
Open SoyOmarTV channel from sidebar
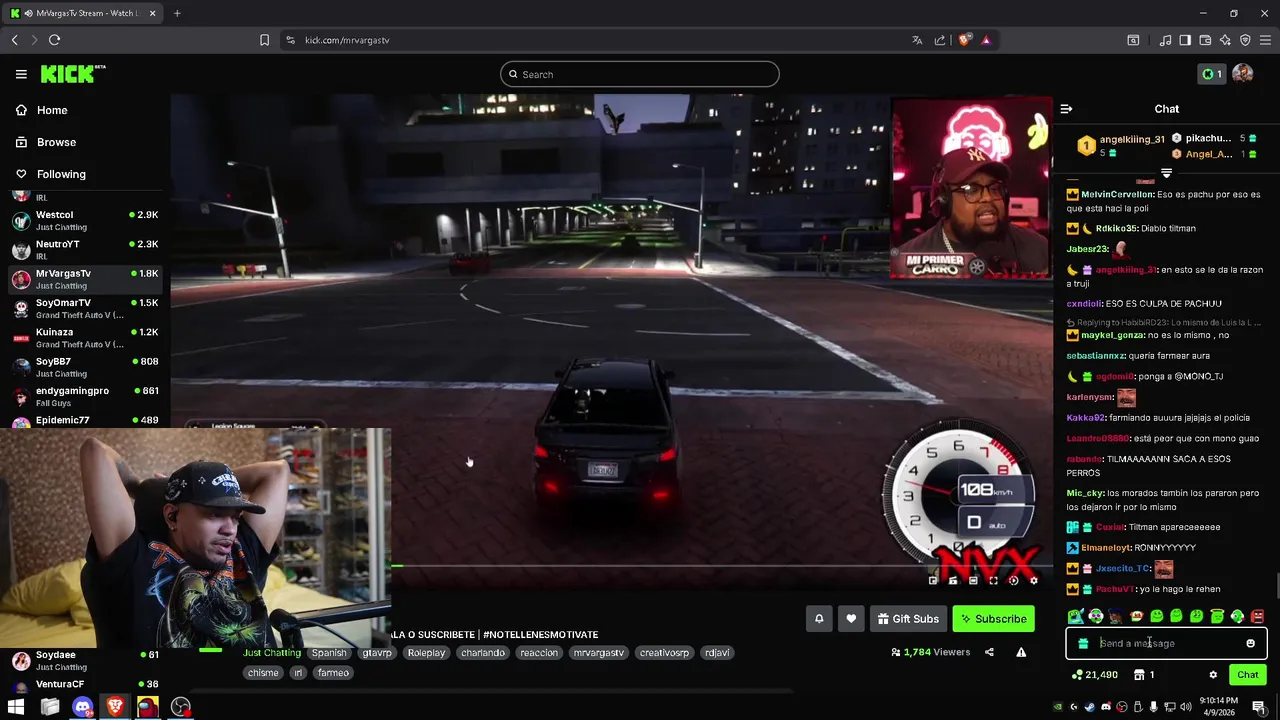click(x=85, y=309)
